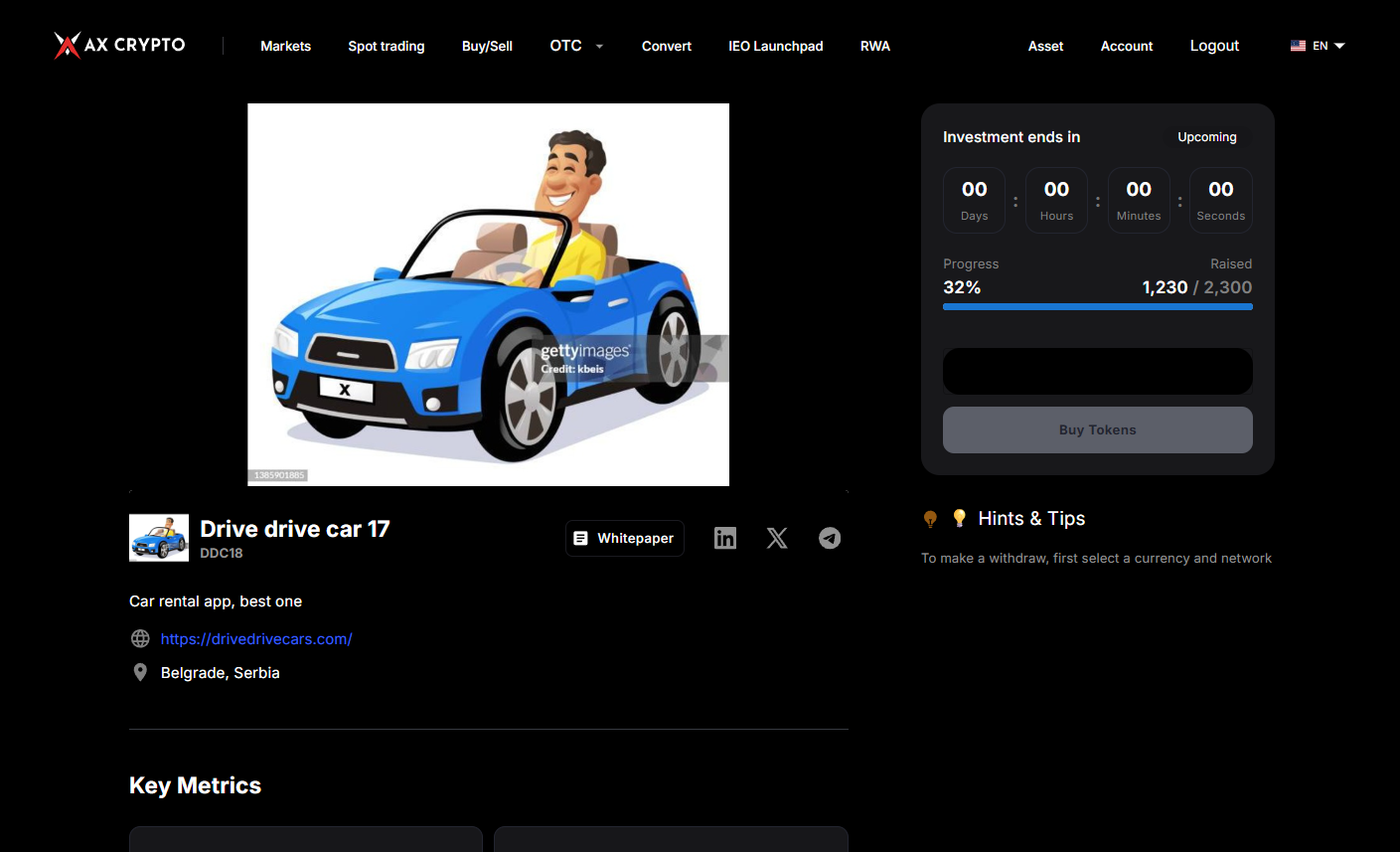The image size is (1400, 852).
Task: Open the EN language dropdown
Action: click(1328, 46)
